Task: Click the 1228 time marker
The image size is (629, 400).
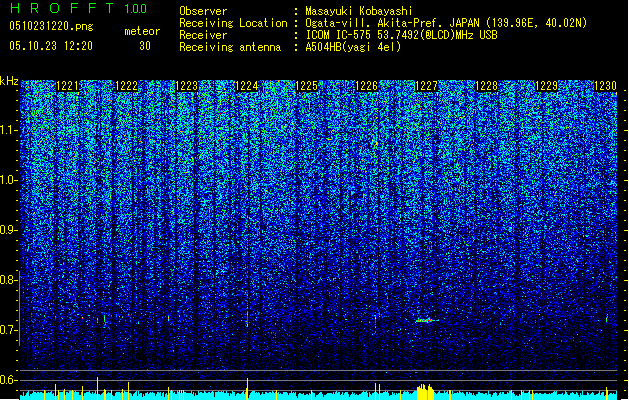Action: click(x=487, y=86)
